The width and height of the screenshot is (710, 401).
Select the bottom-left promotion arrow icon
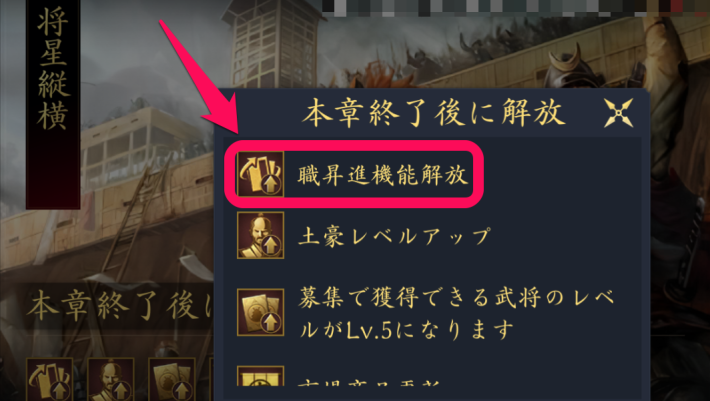[x=50, y=379]
